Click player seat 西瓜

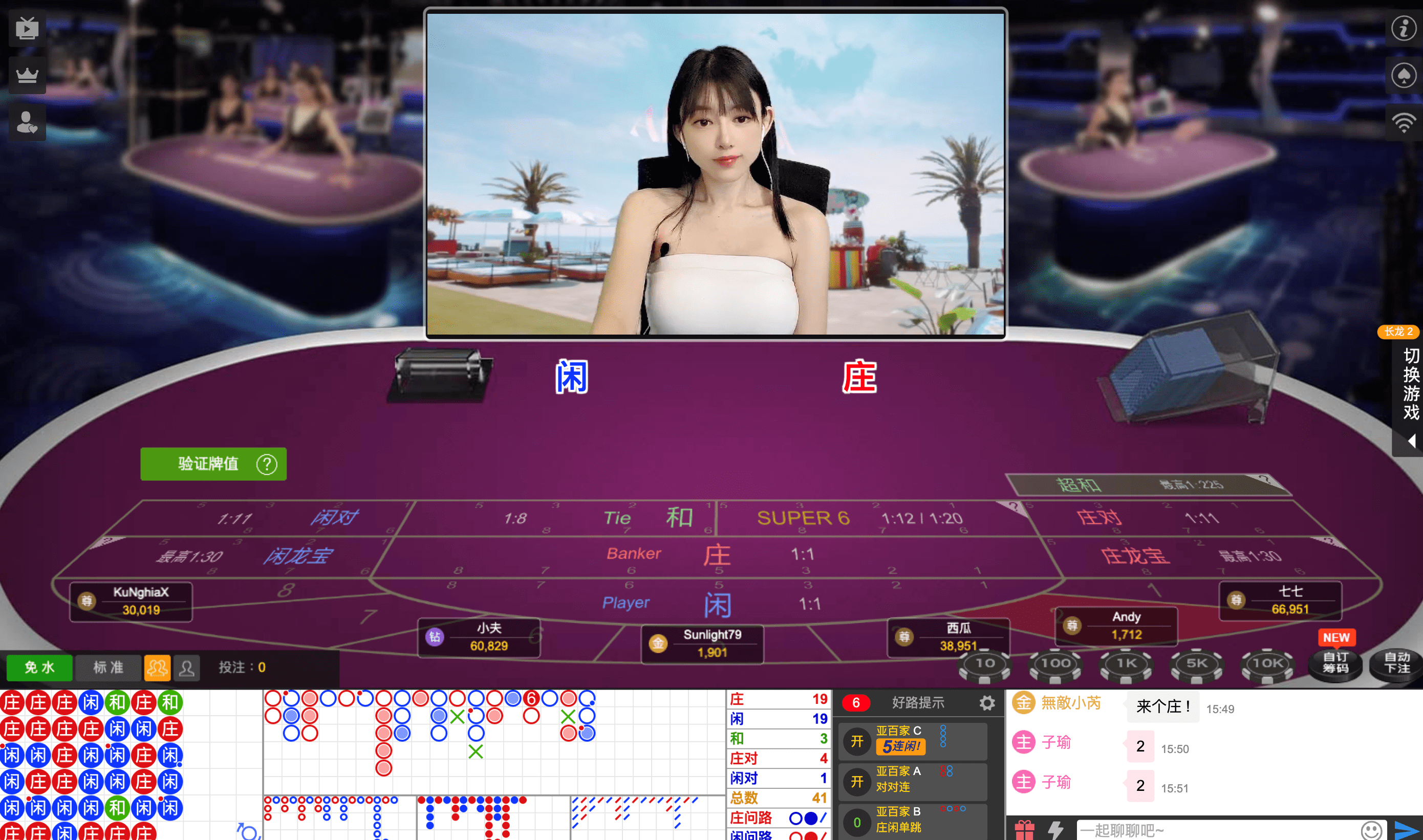[948, 637]
